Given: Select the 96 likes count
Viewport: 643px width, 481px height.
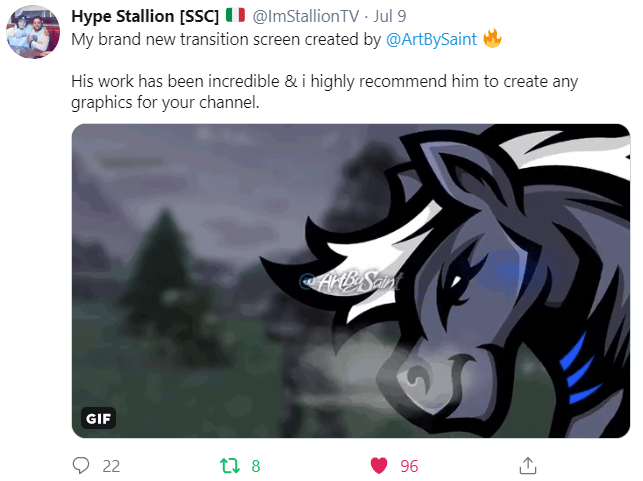Looking at the screenshot, I should coord(409,466).
